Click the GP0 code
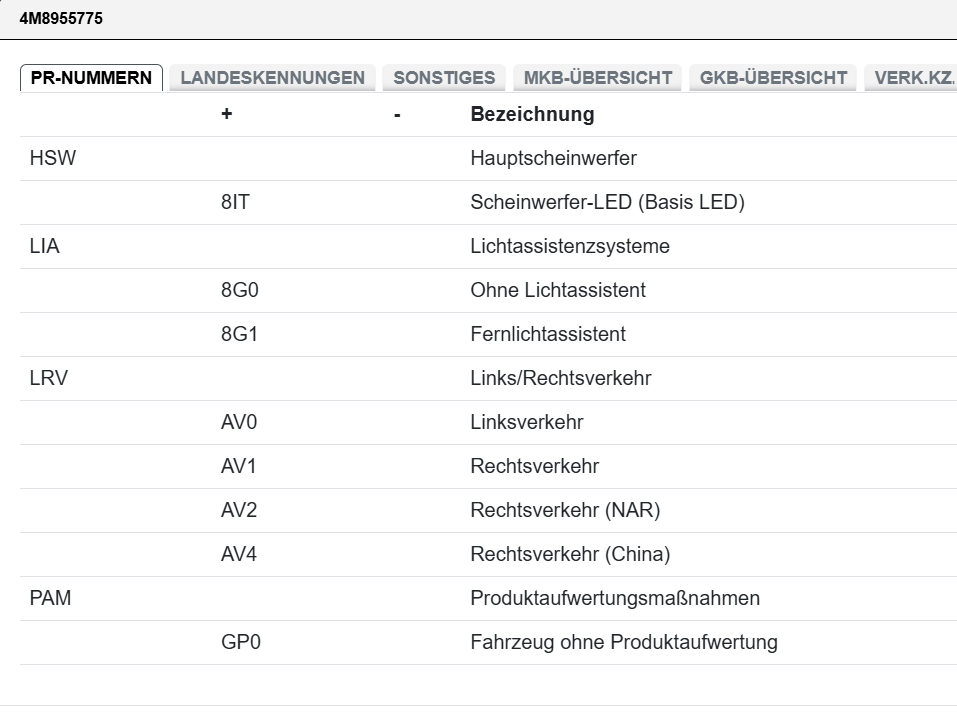957x725 pixels. (x=240, y=642)
